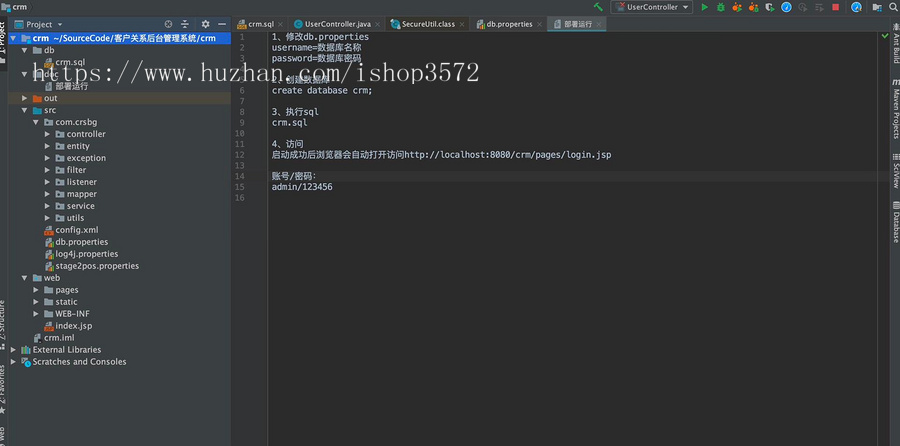
Task: Open stage2pos.properties in the project tree
Action: (96, 266)
